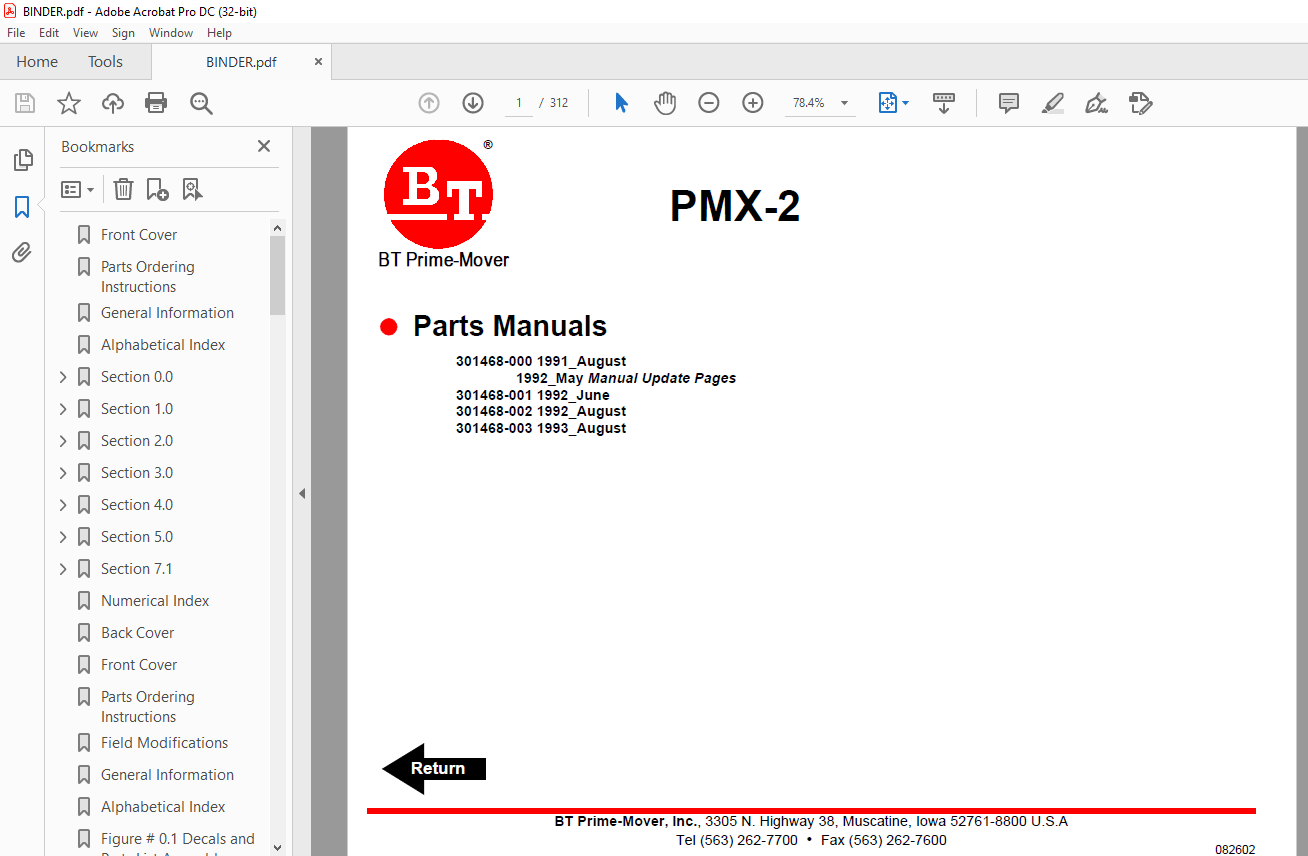Star the file with bookmark star icon

tap(69, 103)
